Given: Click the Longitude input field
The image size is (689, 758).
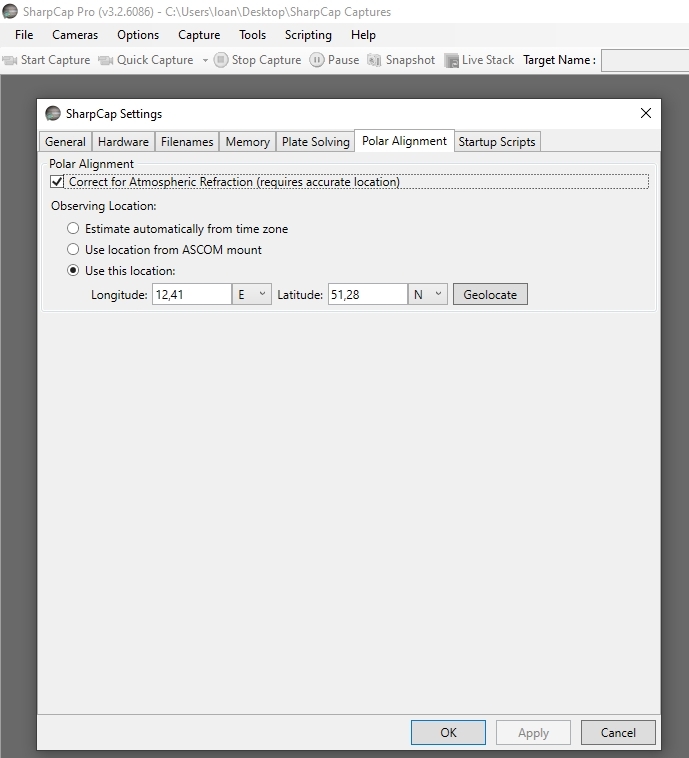Looking at the screenshot, I should (190, 294).
